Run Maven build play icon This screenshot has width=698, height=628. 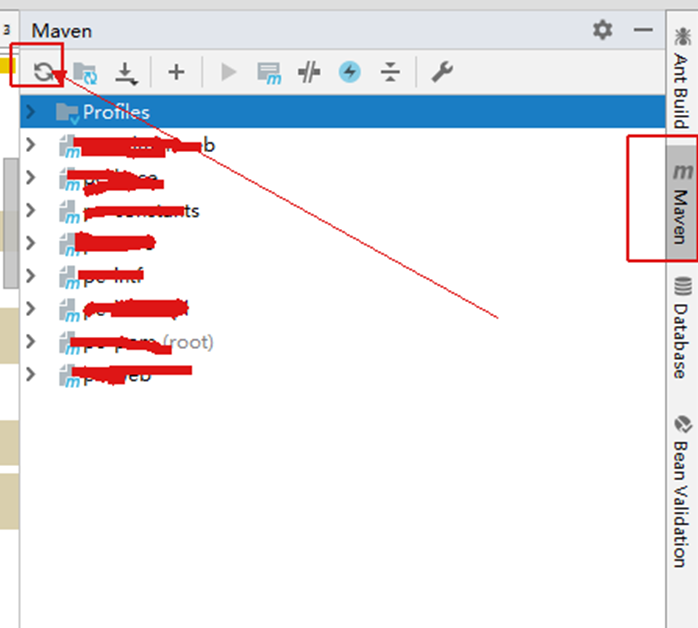tap(228, 72)
